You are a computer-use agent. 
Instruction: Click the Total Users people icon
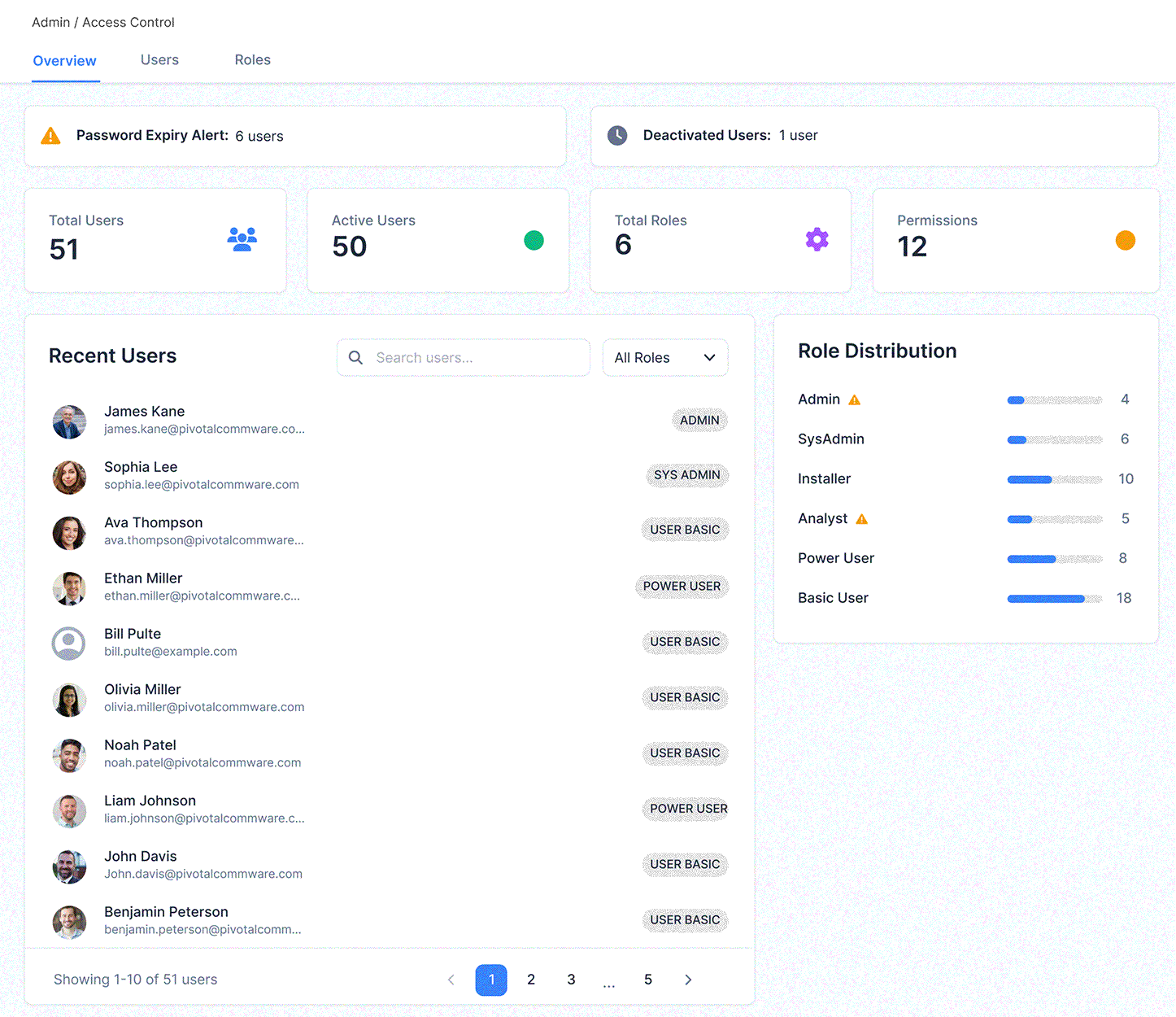(242, 239)
